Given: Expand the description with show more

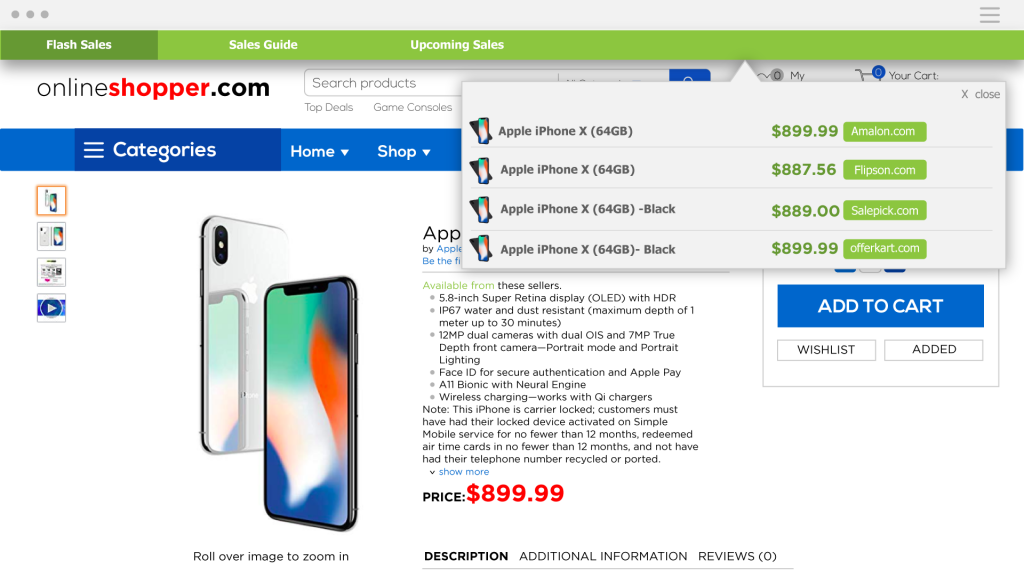Looking at the screenshot, I should (463, 471).
